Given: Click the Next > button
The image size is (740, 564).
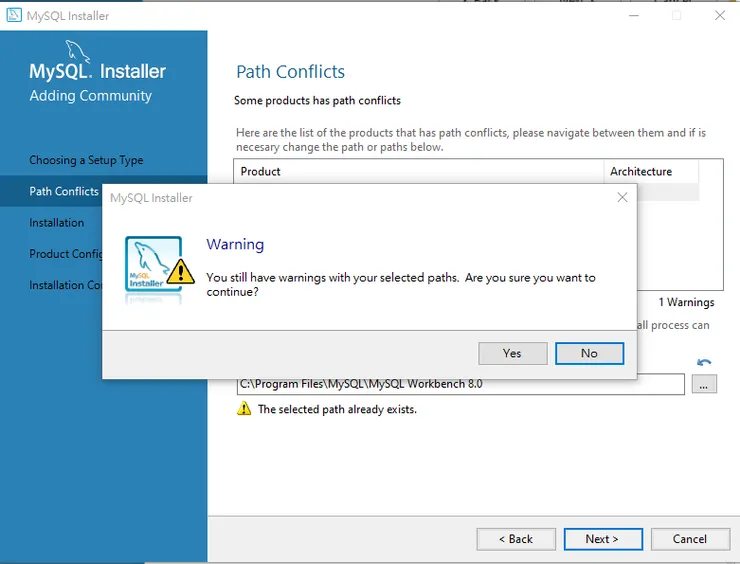Looking at the screenshot, I should pyautogui.click(x=603, y=539).
